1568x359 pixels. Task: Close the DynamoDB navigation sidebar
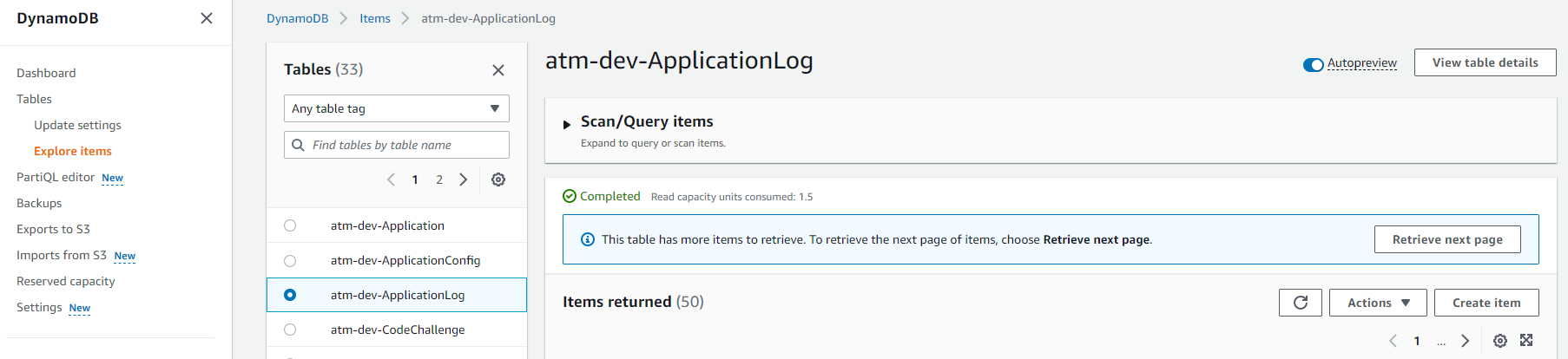pyautogui.click(x=207, y=18)
